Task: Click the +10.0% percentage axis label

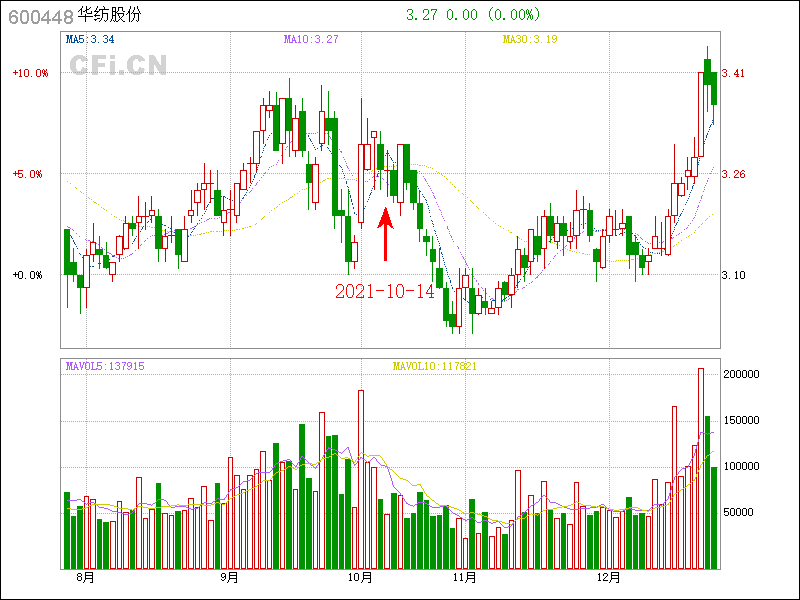Action: pos(31,73)
